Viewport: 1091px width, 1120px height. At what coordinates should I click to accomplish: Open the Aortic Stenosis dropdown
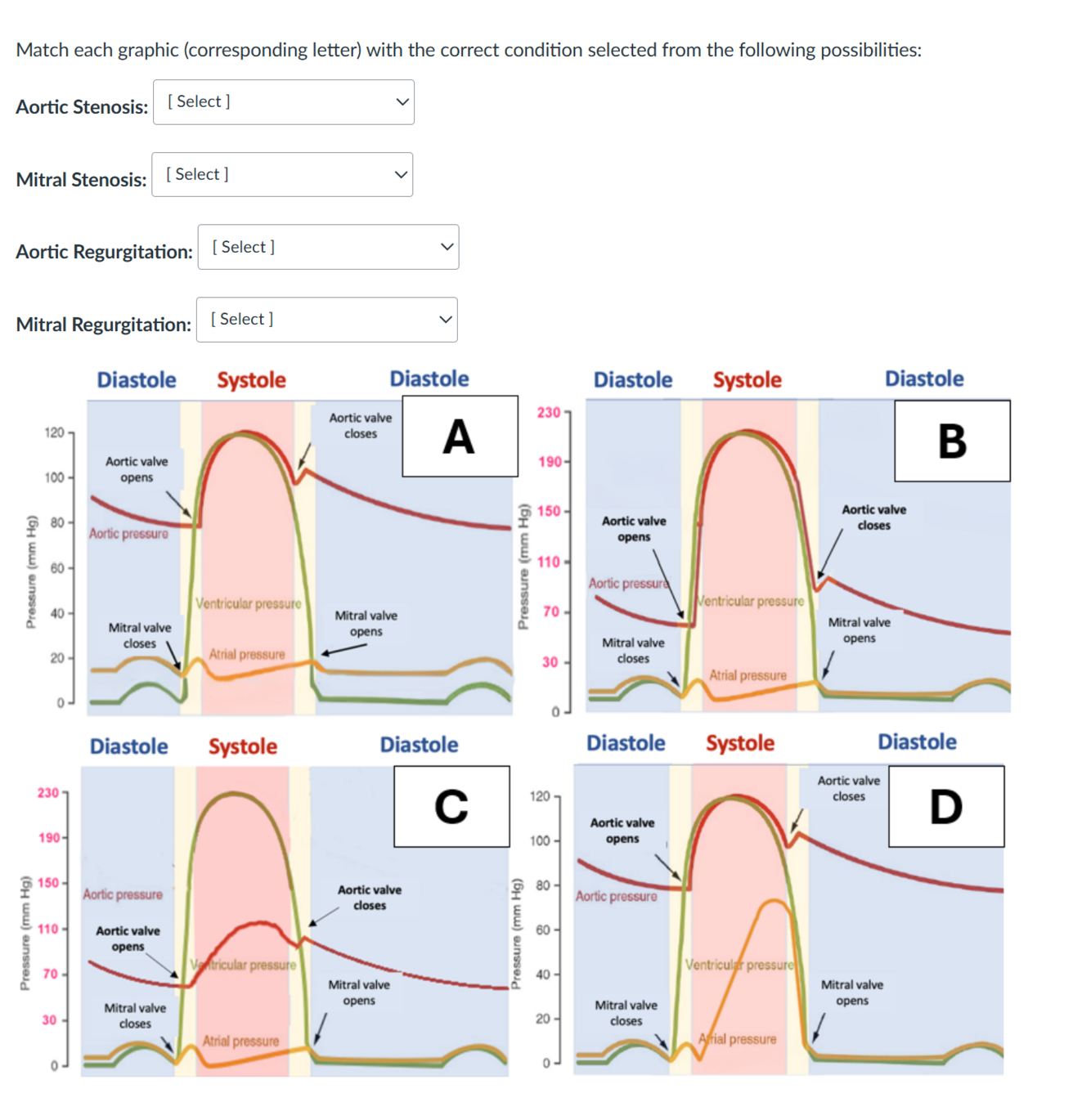[284, 102]
